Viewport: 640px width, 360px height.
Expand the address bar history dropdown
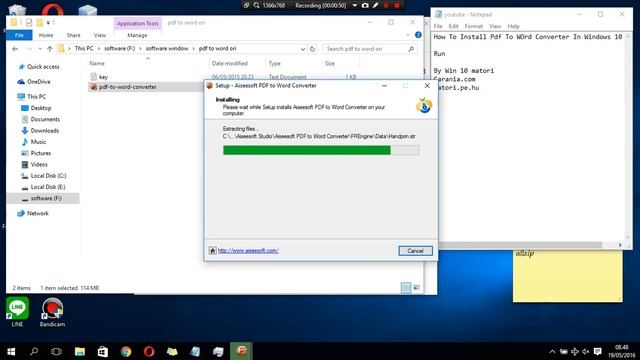click(x=303, y=49)
